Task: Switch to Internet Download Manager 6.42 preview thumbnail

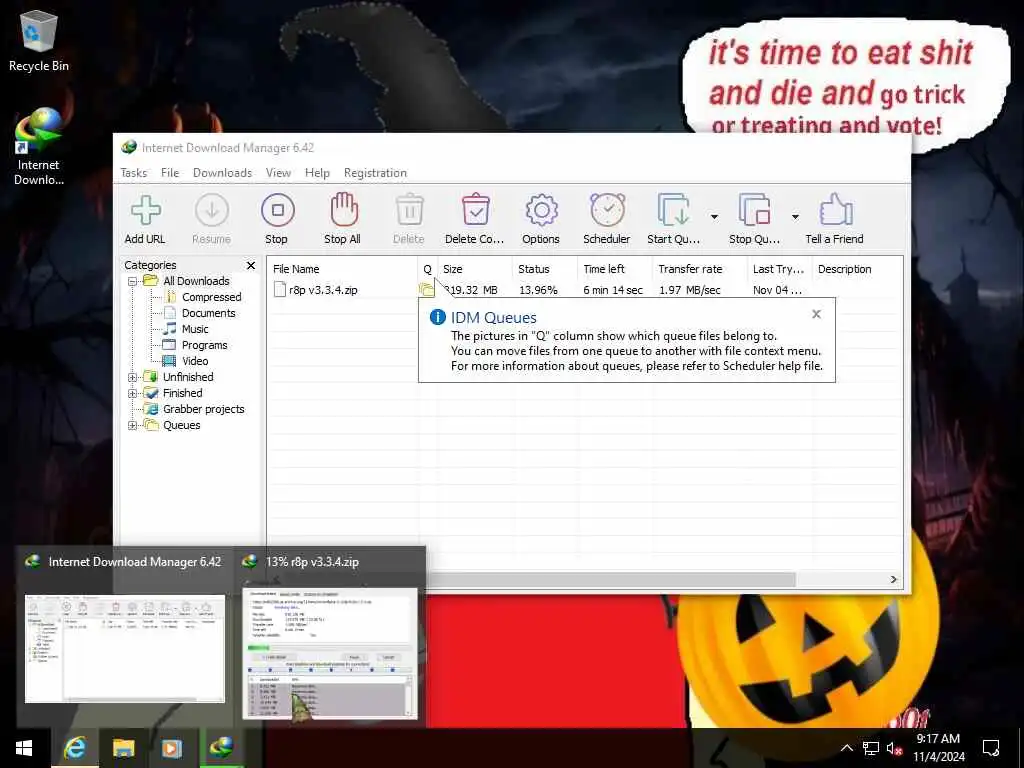Action: tap(125, 648)
